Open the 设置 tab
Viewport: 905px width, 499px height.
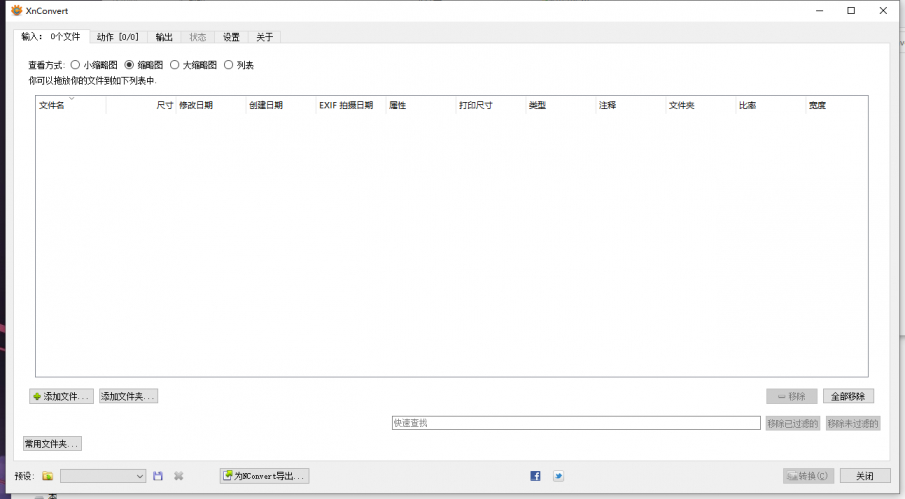point(231,37)
